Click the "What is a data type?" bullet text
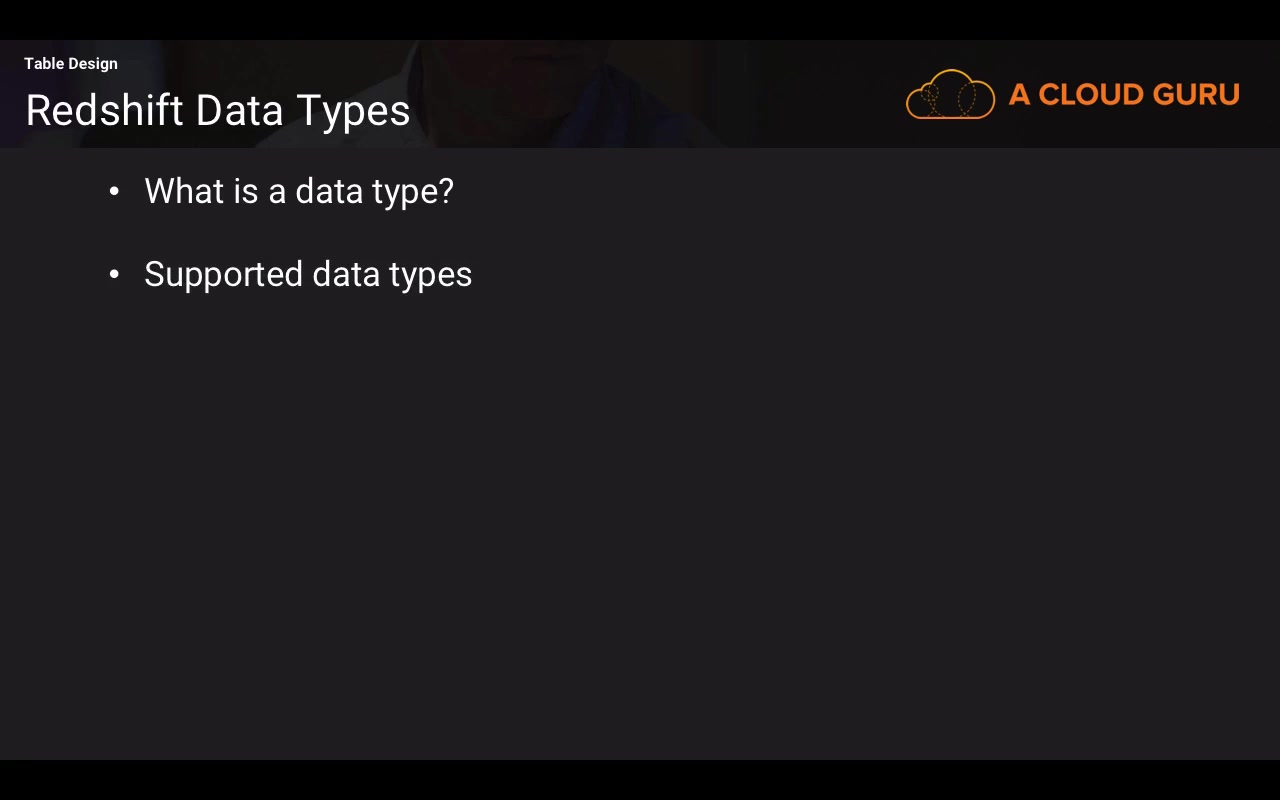 (x=299, y=191)
